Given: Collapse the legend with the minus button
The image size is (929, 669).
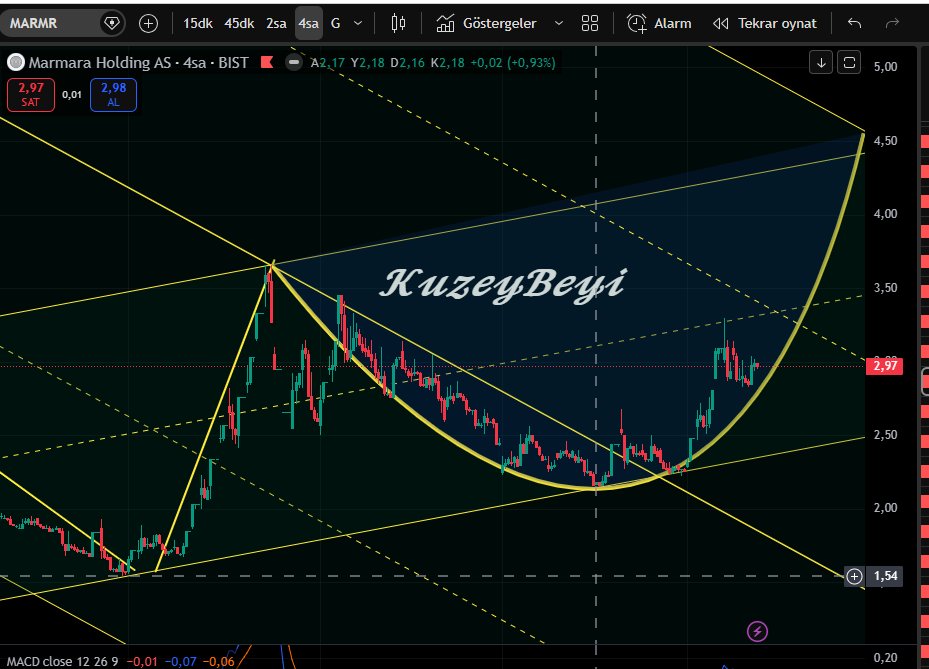Looking at the screenshot, I should click(293, 62).
